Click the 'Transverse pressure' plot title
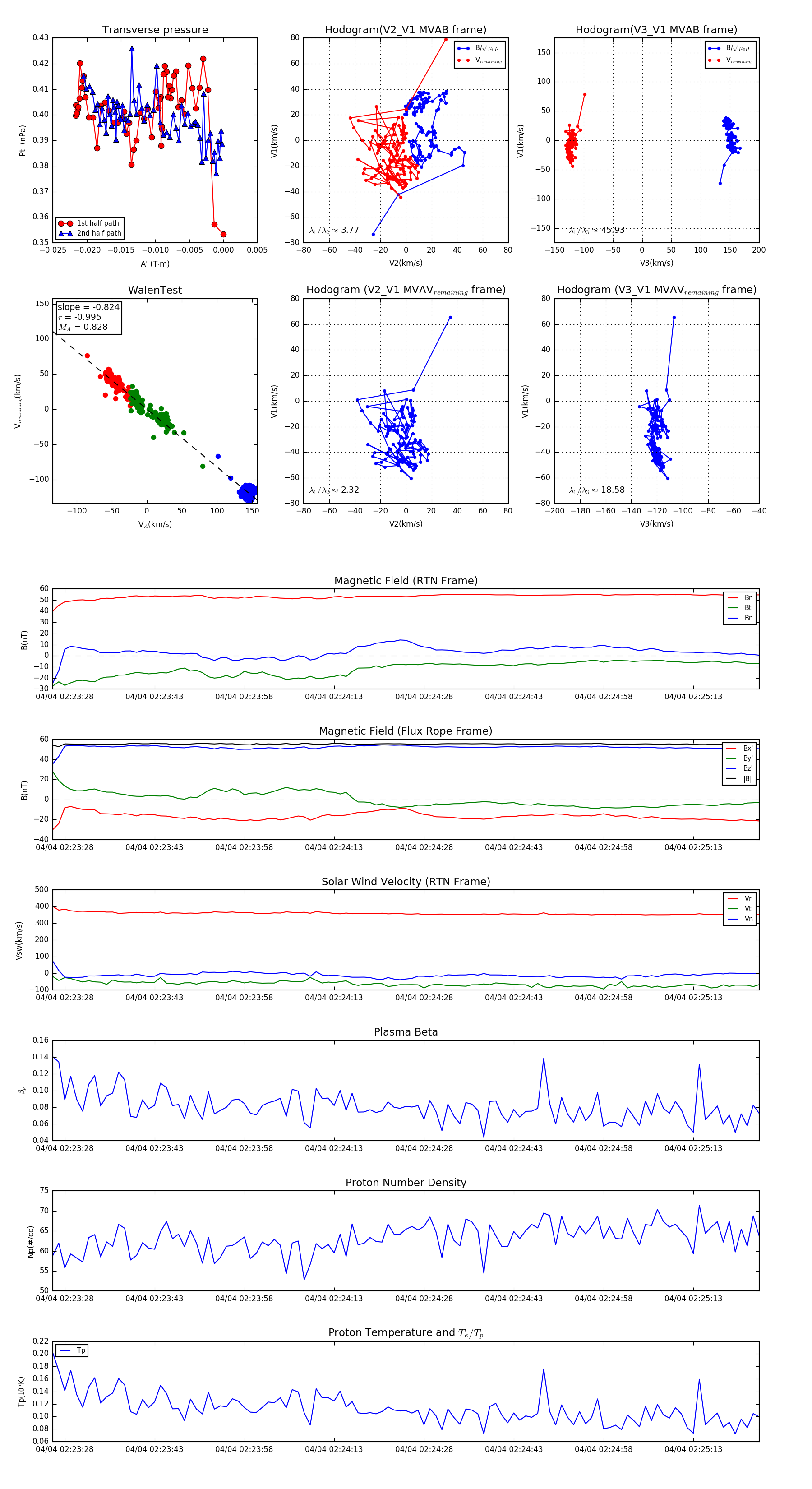 155,30
